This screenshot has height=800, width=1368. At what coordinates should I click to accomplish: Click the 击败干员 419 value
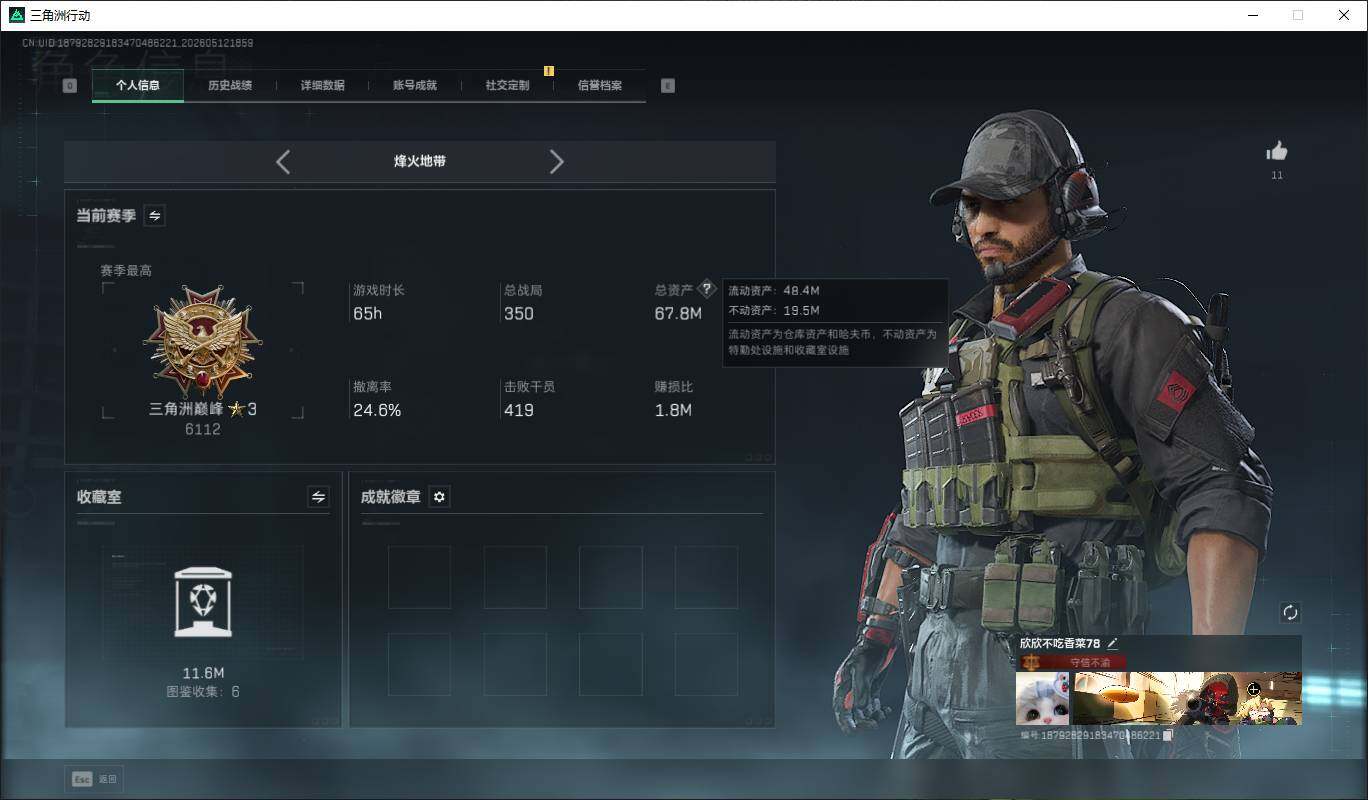pos(519,410)
